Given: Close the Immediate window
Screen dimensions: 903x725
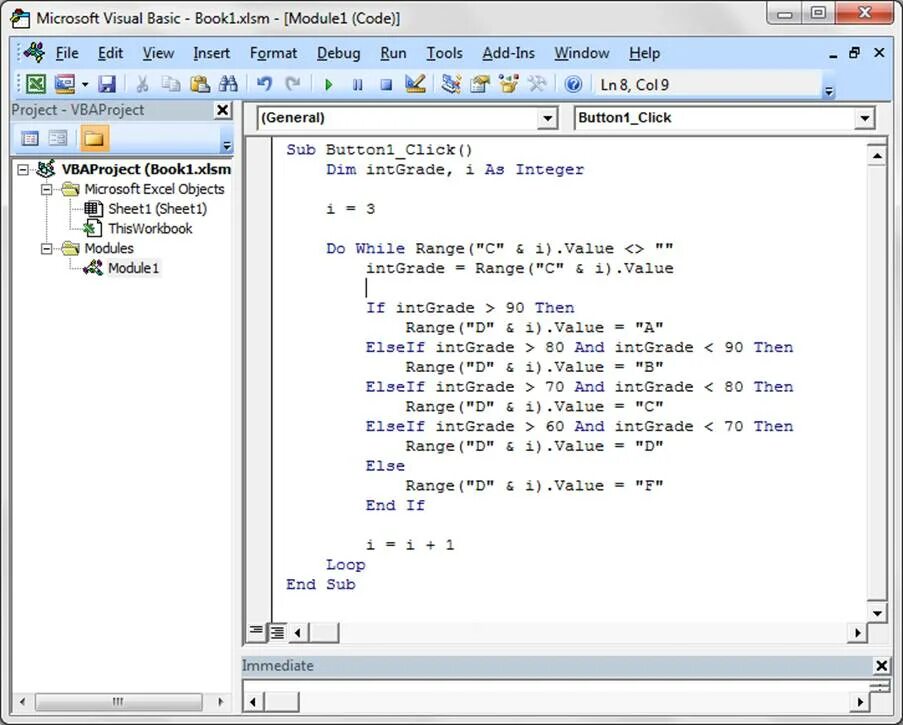Looking at the screenshot, I should tap(881, 666).
